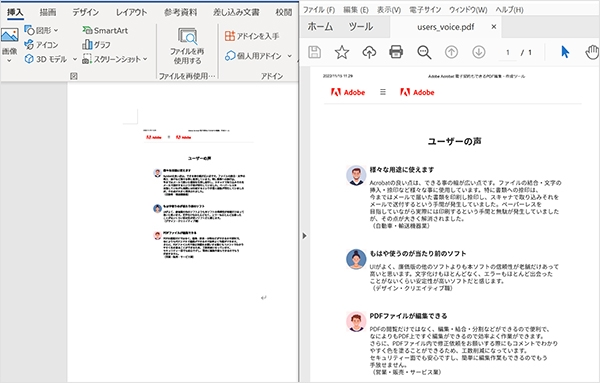This screenshot has width=600, height=383.
Task: Open the ファイル (F) menu in Acrobat
Action: pos(319,10)
